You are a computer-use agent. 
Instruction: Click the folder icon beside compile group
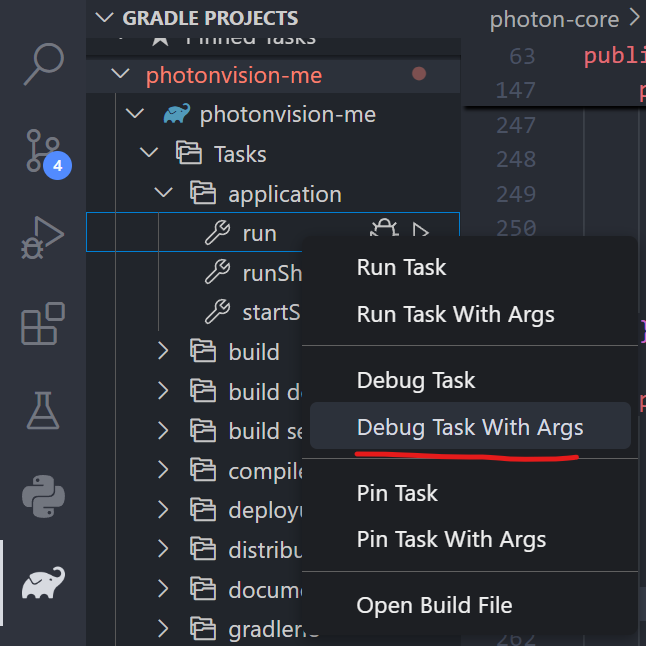tap(203, 470)
